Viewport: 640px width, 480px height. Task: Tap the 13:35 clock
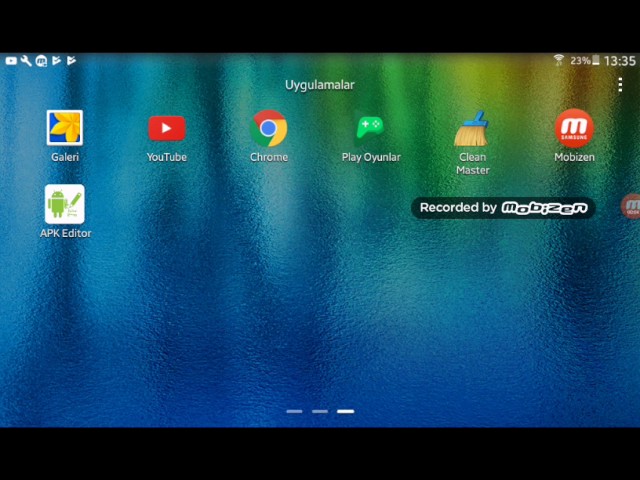point(620,61)
